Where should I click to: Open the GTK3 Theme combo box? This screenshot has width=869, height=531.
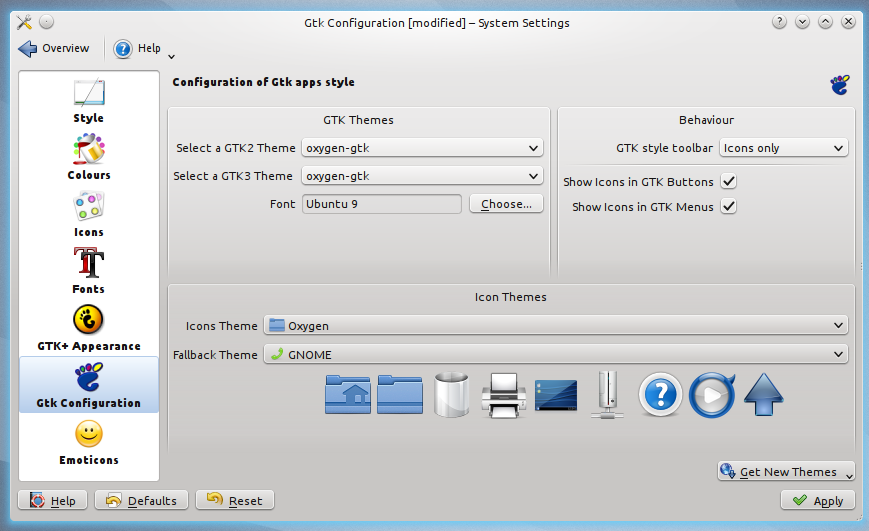(421, 176)
